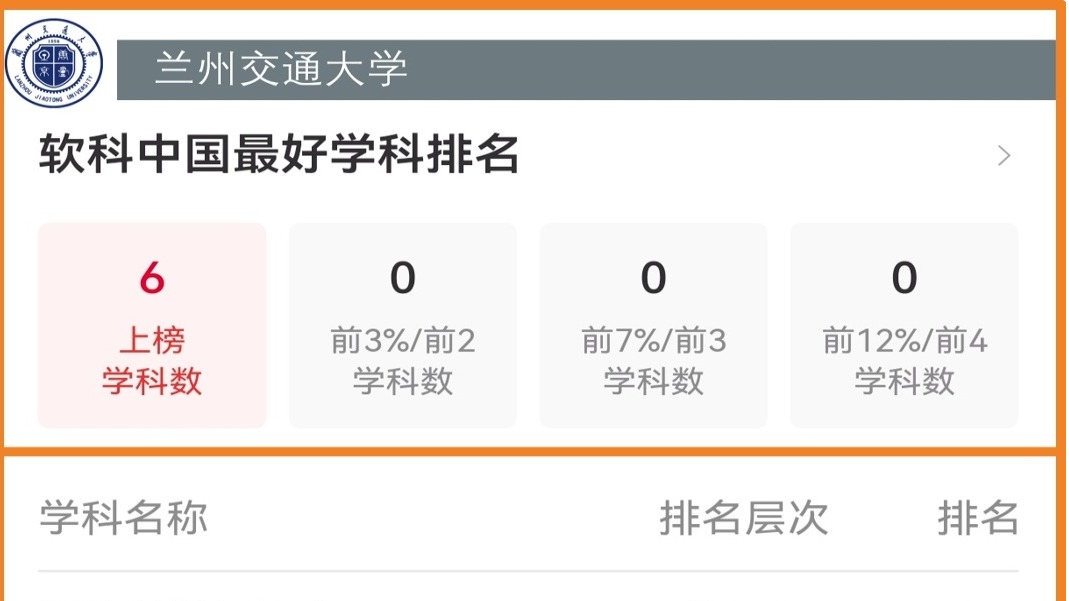Select the 上榜学科数 label
Screen dimensions: 1069x601
[x=152, y=362]
